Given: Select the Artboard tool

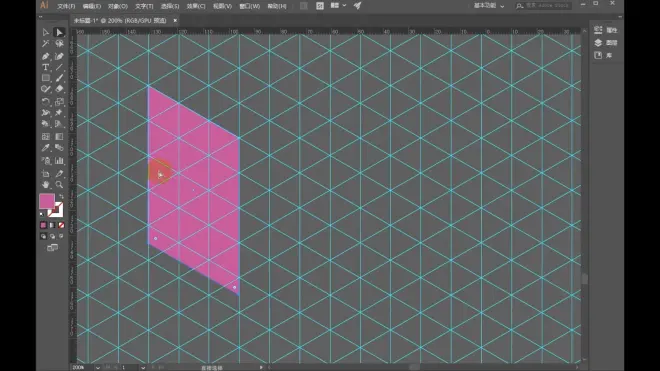Looking at the screenshot, I should (x=45, y=173).
